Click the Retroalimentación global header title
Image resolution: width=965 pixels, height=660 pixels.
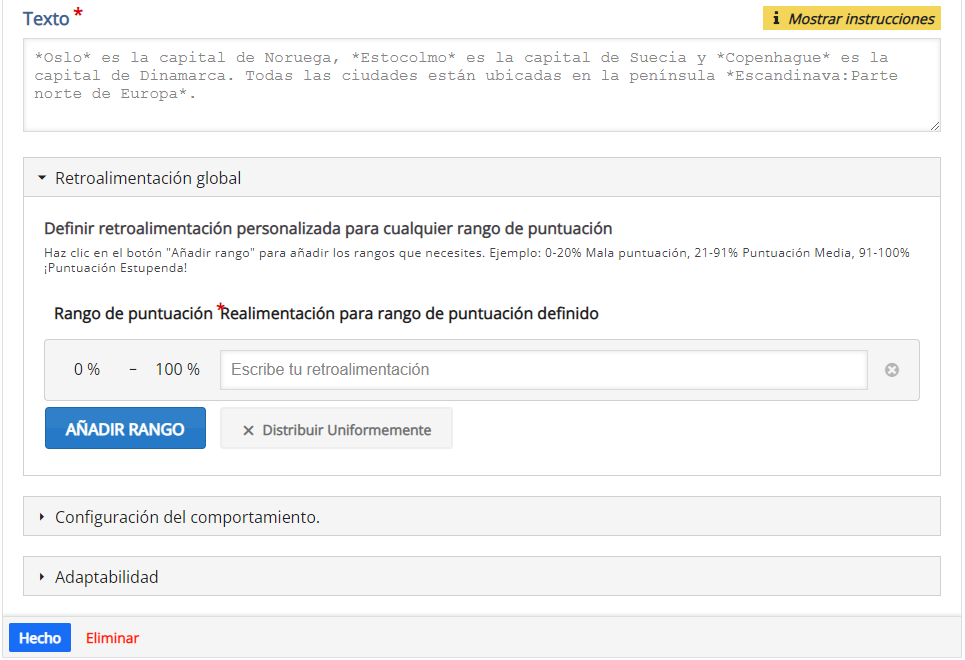tap(148, 178)
